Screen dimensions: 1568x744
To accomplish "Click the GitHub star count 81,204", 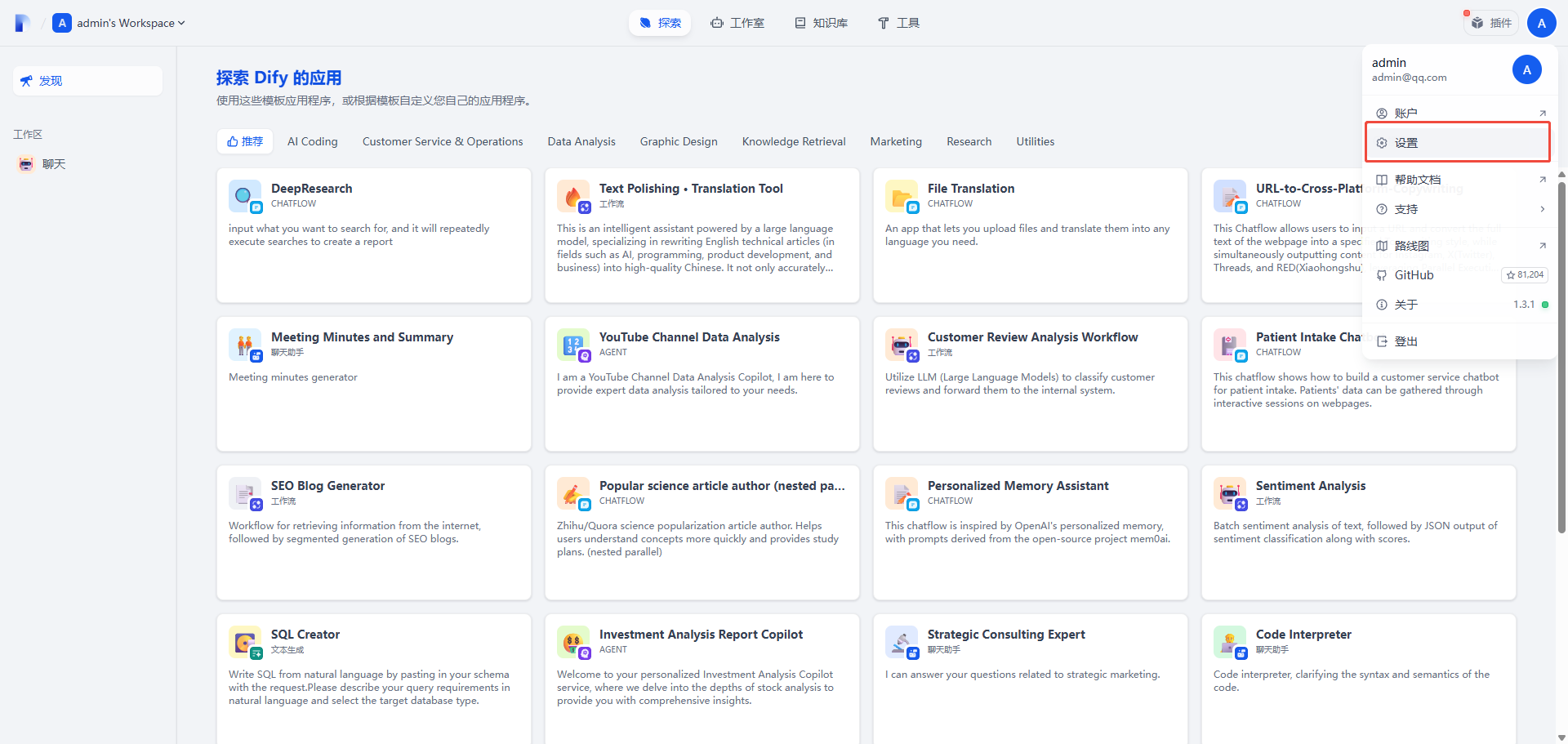I will 1525,275.
